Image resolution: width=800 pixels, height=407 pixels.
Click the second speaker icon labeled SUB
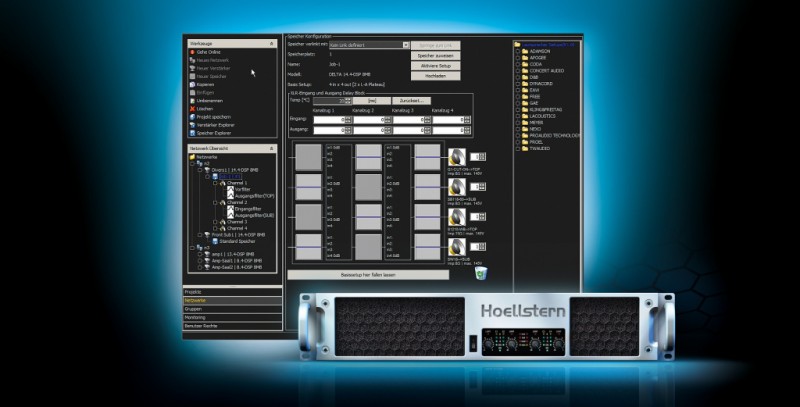pyautogui.click(x=457, y=187)
